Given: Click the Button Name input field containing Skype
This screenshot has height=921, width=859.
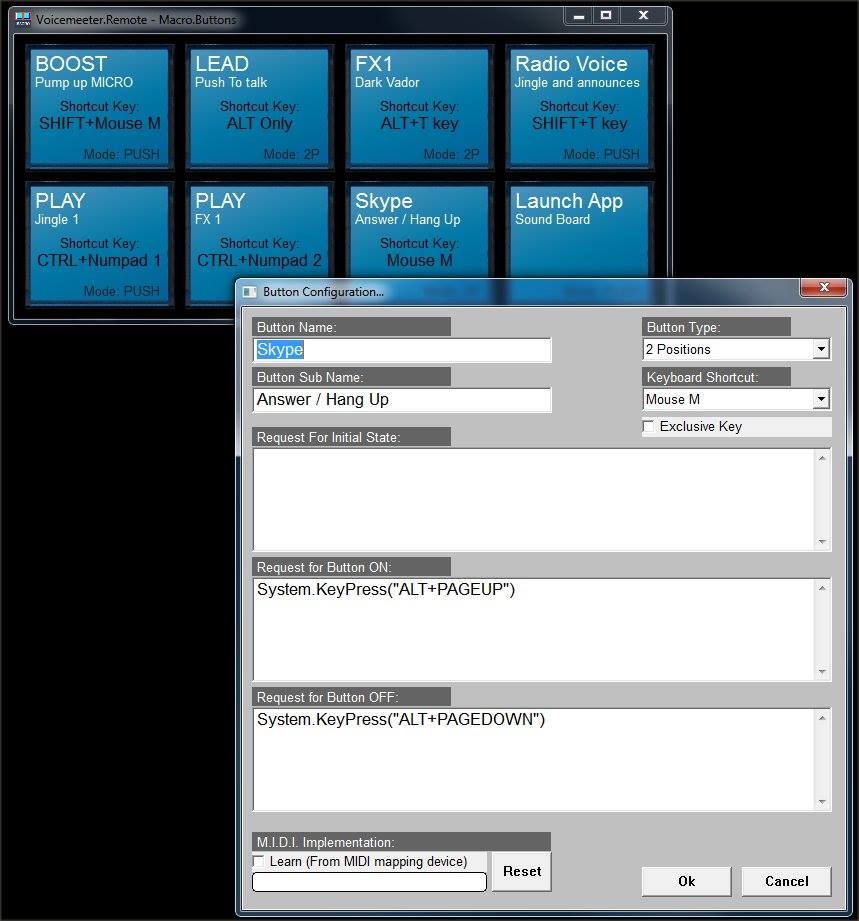Looking at the screenshot, I should 402,349.
